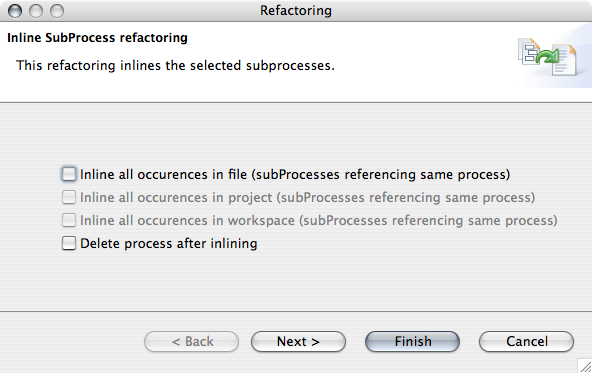Image resolution: width=592 pixels, height=373 pixels.
Task: Click the window zoom button
Action: [57, 11]
